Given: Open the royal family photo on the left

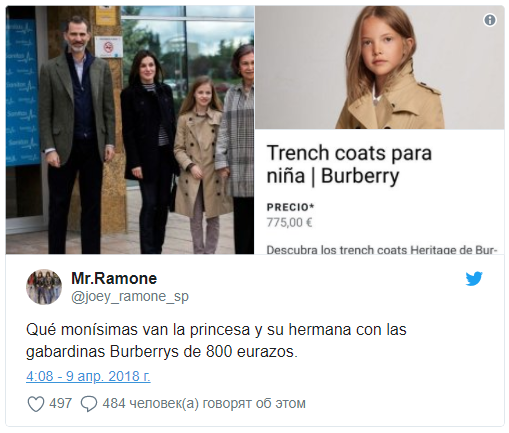Looking at the screenshot, I should point(130,130).
